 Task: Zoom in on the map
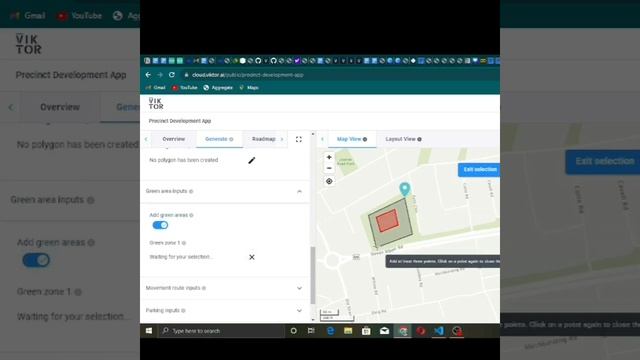click(329, 157)
